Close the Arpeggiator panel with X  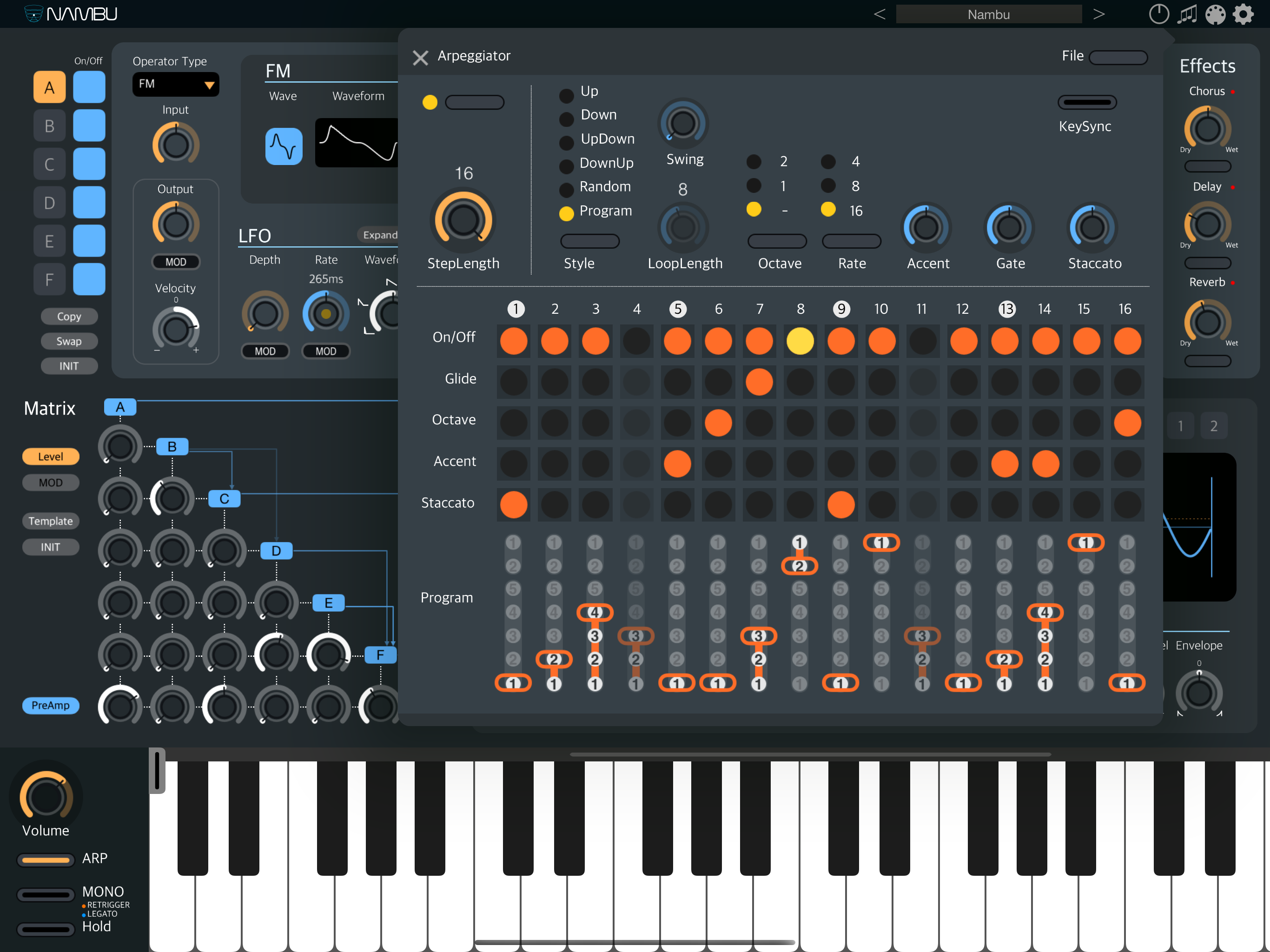[x=420, y=58]
